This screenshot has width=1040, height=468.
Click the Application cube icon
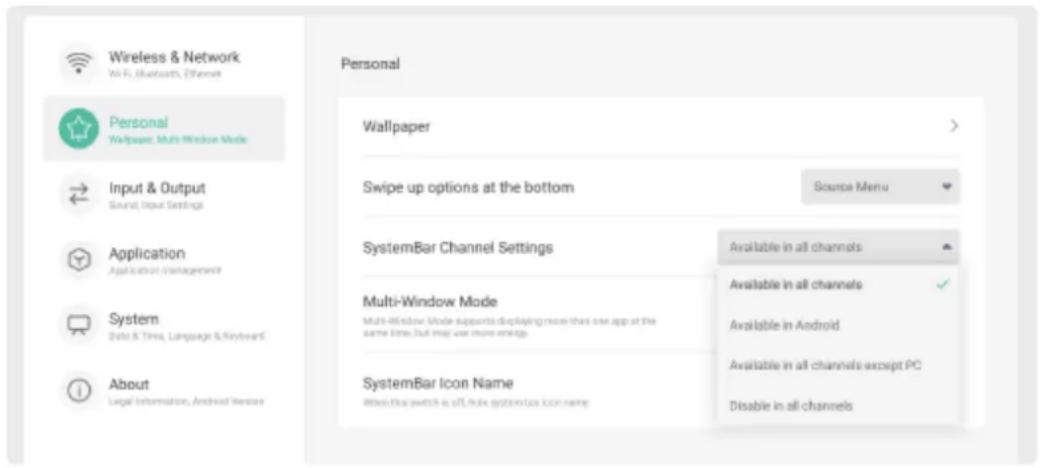[78, 260]
